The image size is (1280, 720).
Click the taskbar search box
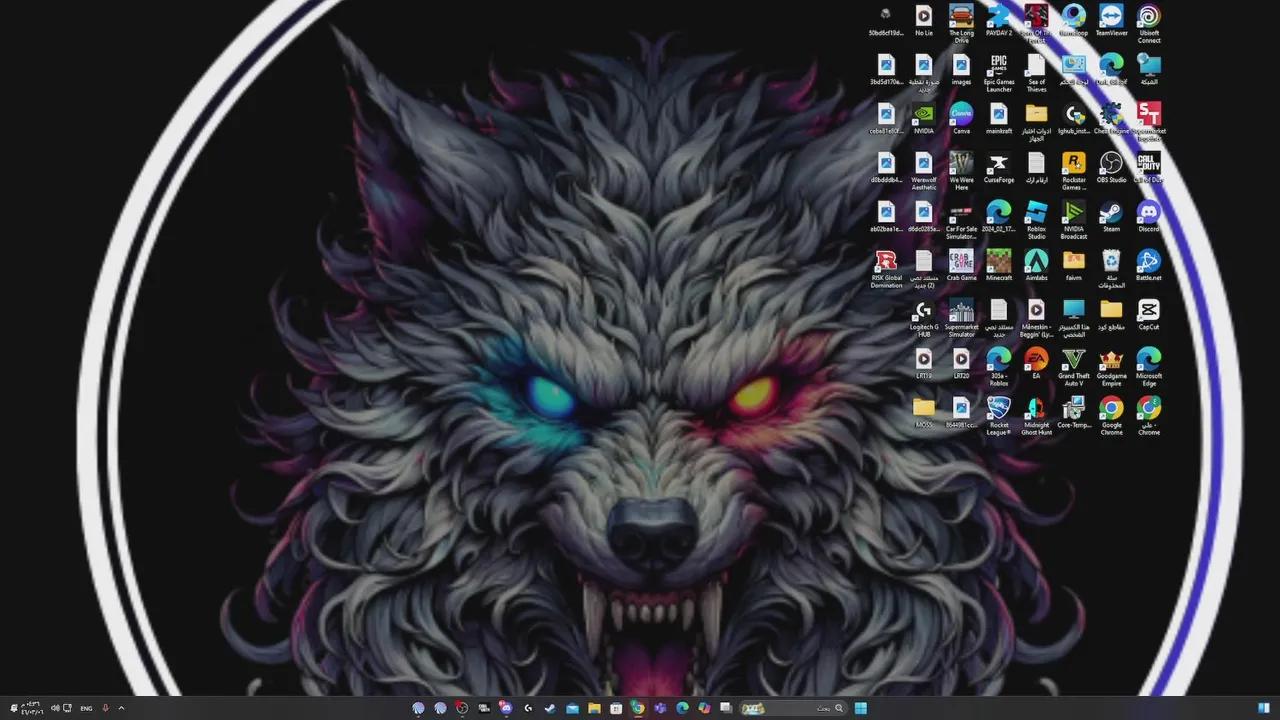pyautogui.click(x=794, y=708)
